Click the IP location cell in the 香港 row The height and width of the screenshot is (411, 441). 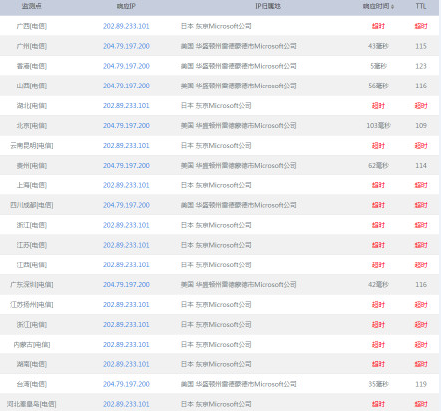click(x=239, y=66)
